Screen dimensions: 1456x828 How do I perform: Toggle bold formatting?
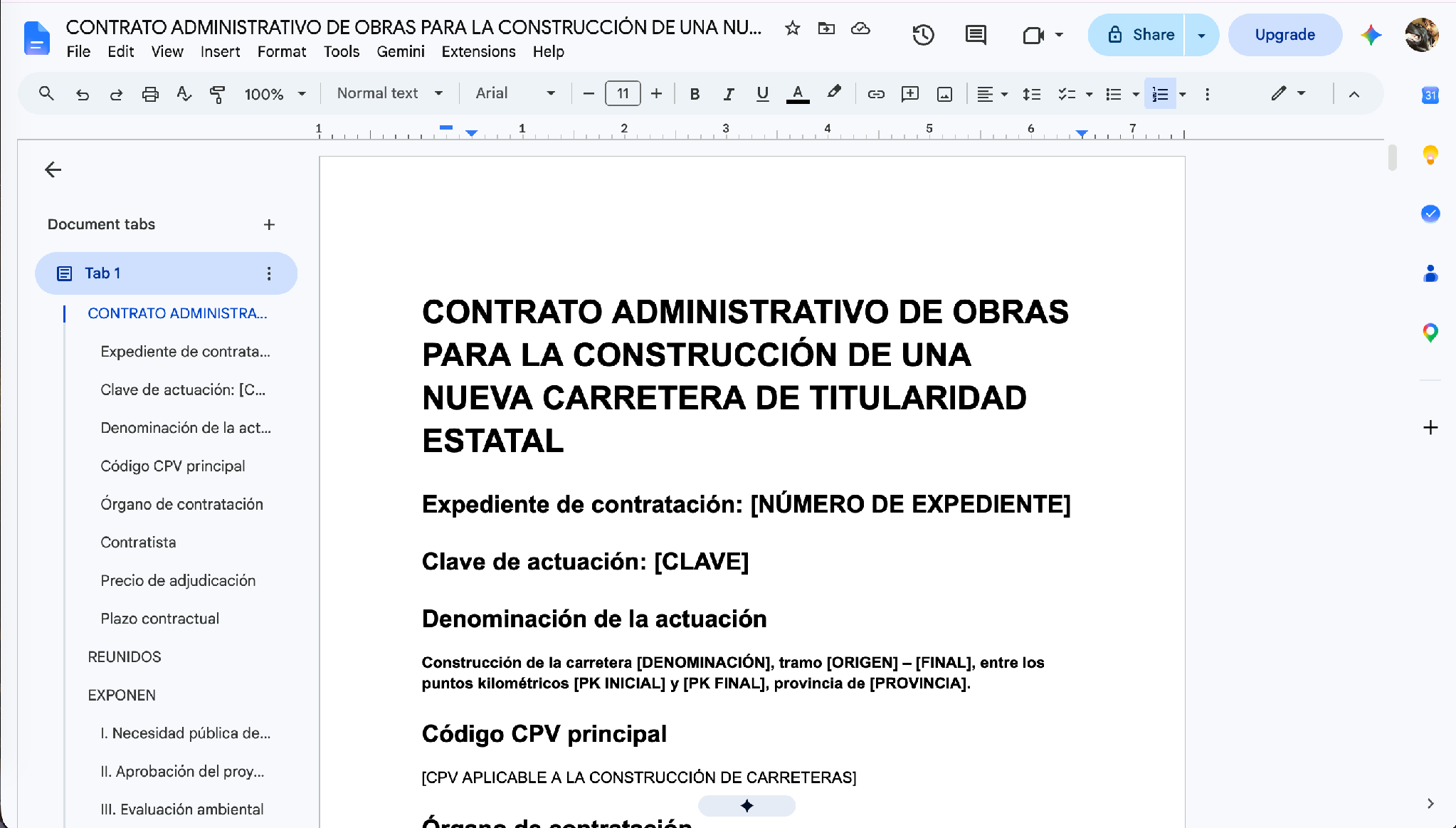point(695,93)
